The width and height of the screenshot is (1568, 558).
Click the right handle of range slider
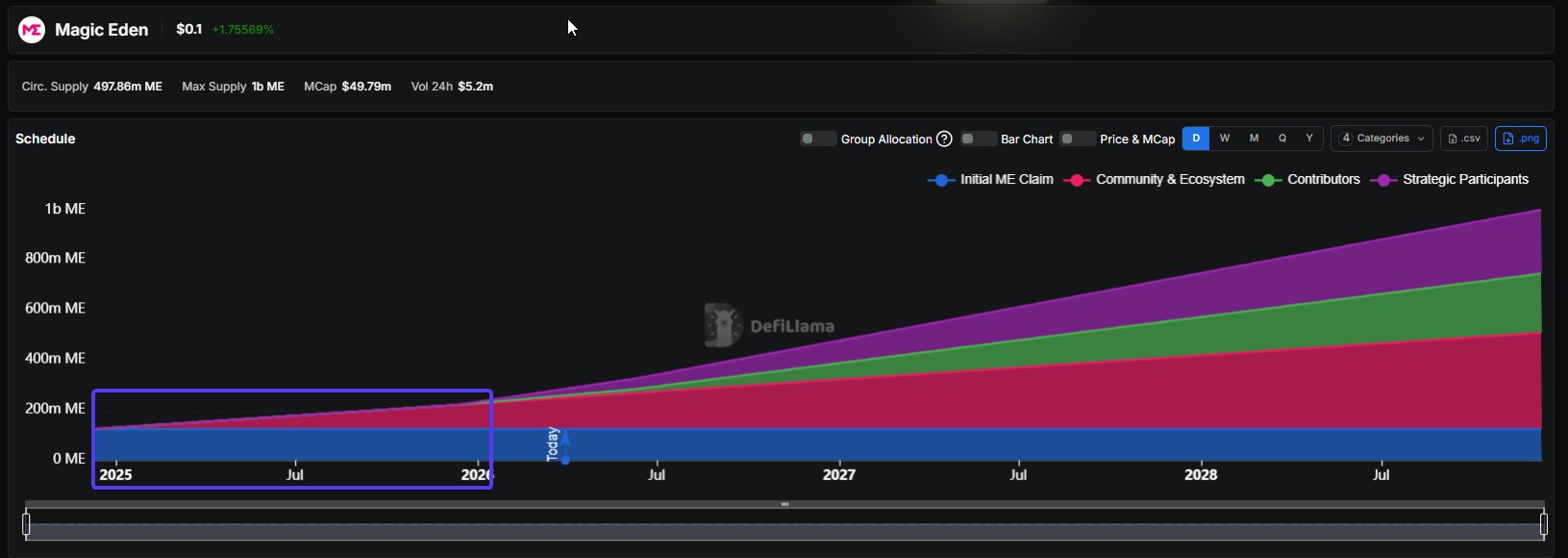pyautogui.click(x=1543, y=524)
